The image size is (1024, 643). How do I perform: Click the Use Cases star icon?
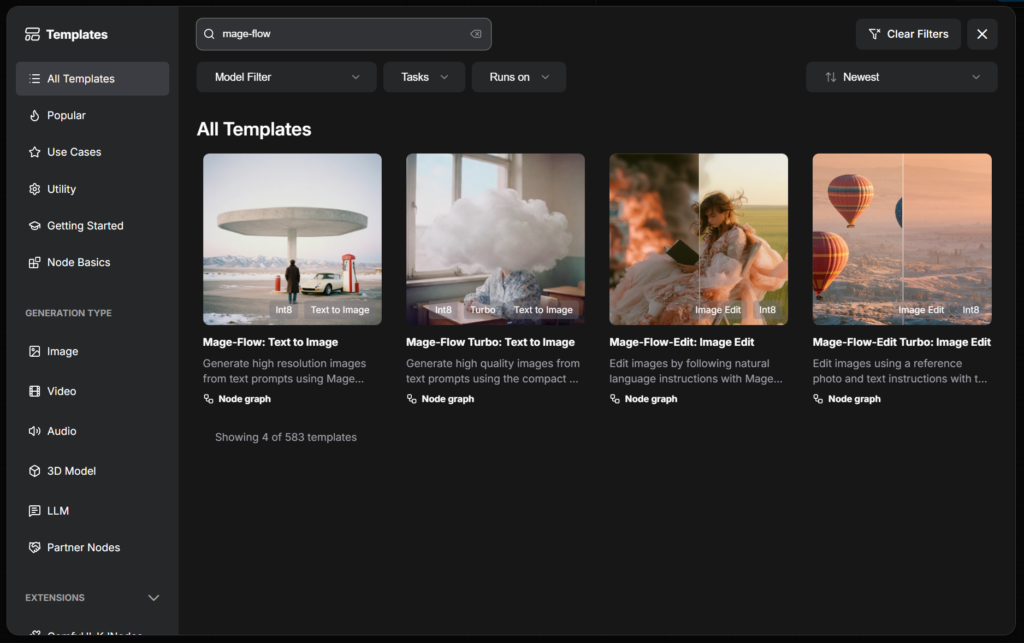tap(35, 152)
